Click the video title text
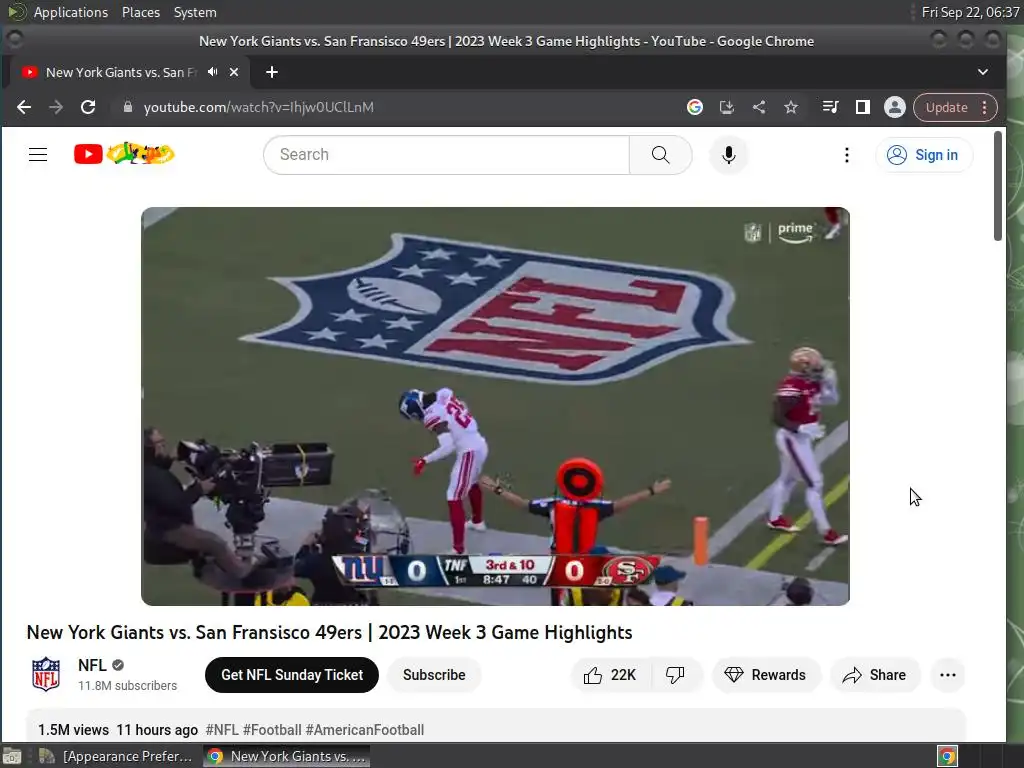 pyautogui.click(x=329, y=632)
